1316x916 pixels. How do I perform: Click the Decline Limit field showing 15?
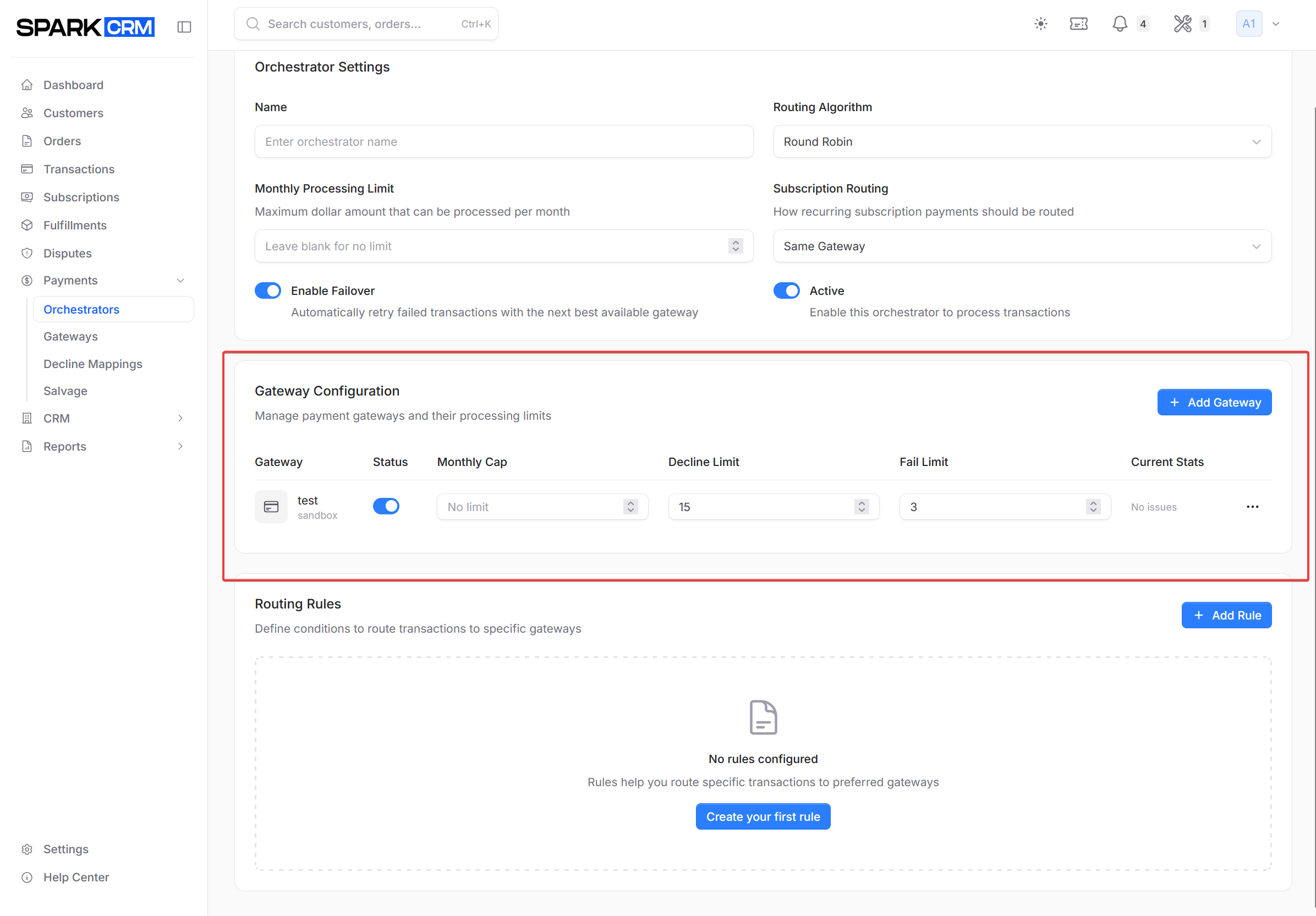(773, 507)
